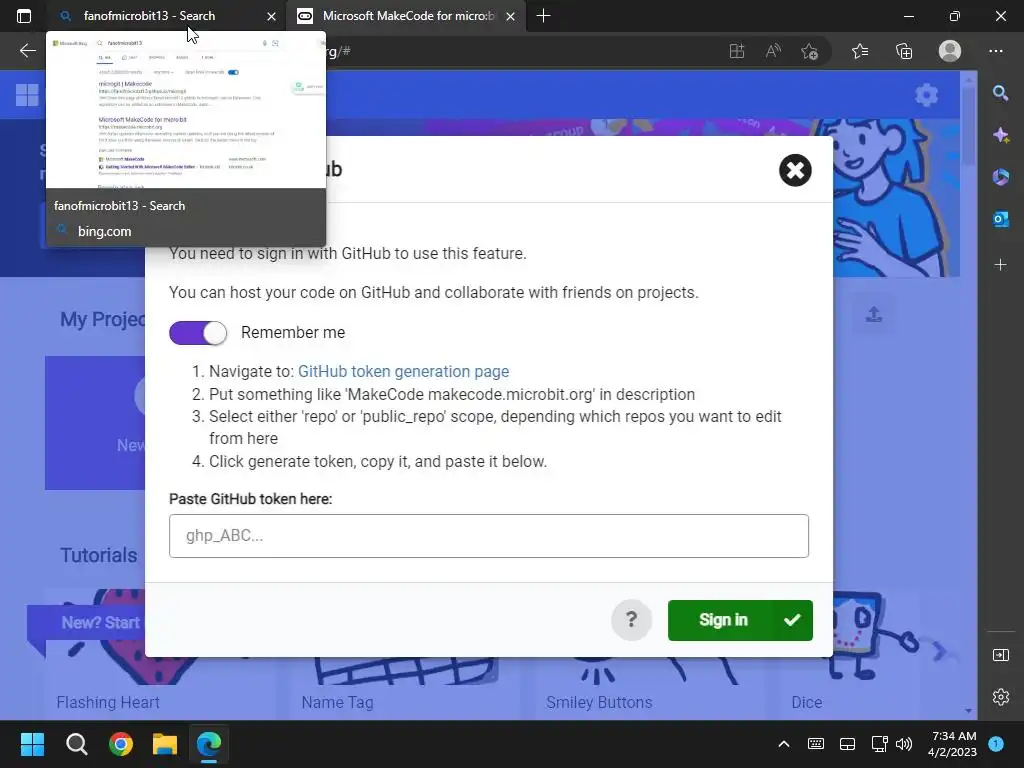The image size is (1024, 768).
Task: Open the clock showing 7:34 AM
Action: click(x=953, y=744)
